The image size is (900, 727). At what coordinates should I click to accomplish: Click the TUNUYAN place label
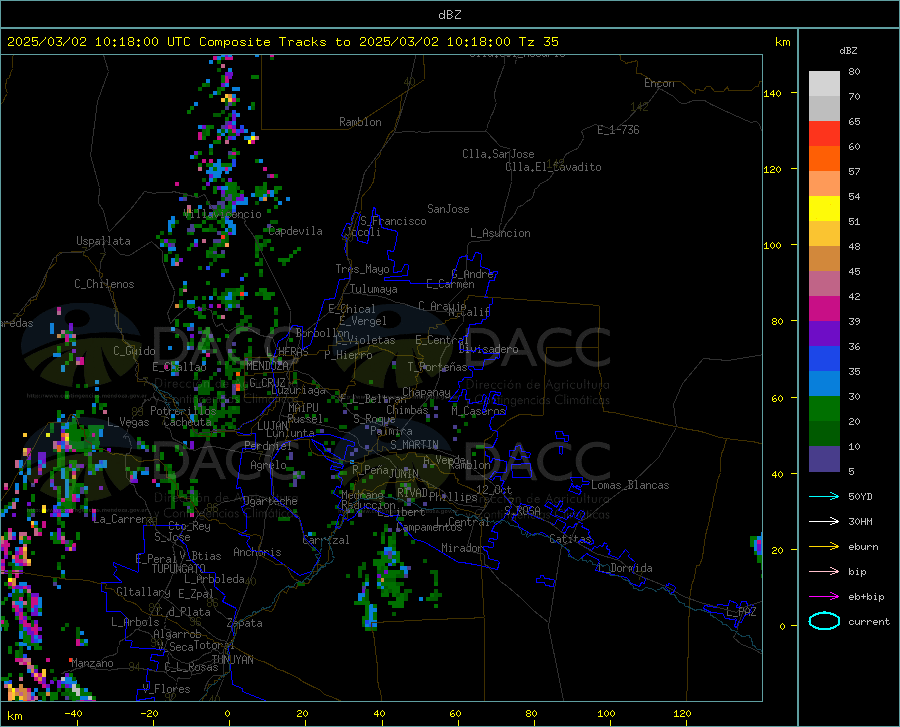click(232, 659)
